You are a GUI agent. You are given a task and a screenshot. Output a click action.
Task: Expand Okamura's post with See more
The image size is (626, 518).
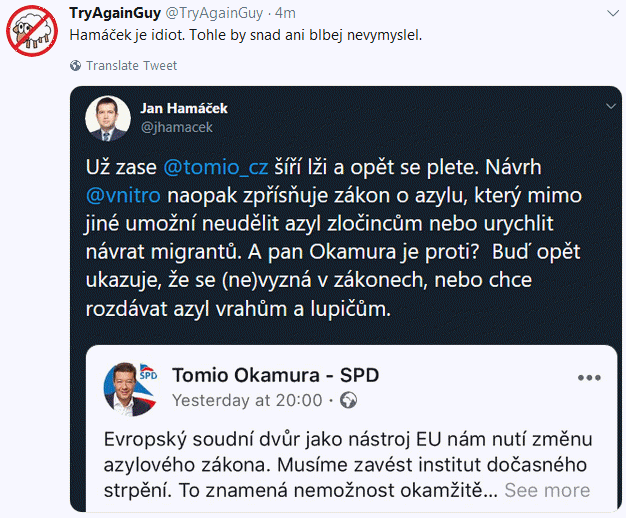tap(546, 490)
